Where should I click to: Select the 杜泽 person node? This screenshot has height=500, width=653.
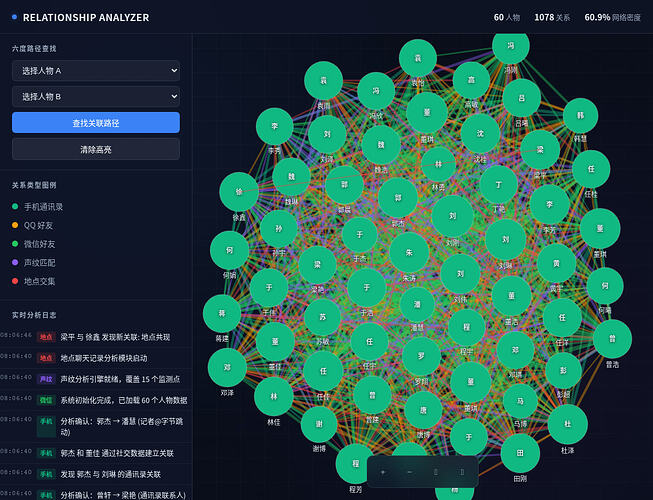pos(568,424)
